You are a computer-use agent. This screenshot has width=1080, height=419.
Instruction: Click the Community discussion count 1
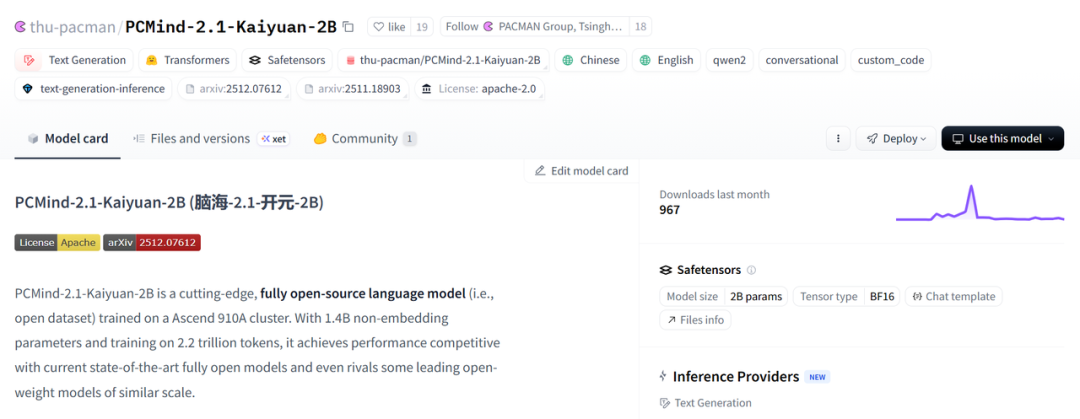pyautogui.click(x=410, y=139)
